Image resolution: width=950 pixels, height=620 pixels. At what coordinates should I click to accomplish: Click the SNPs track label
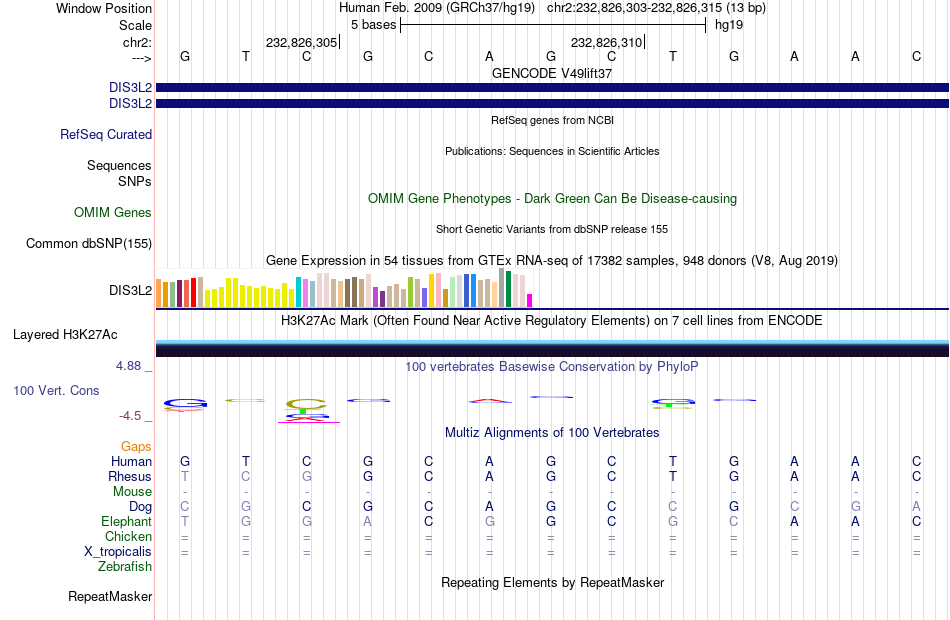pyautogui.click(x=135, y=181)
